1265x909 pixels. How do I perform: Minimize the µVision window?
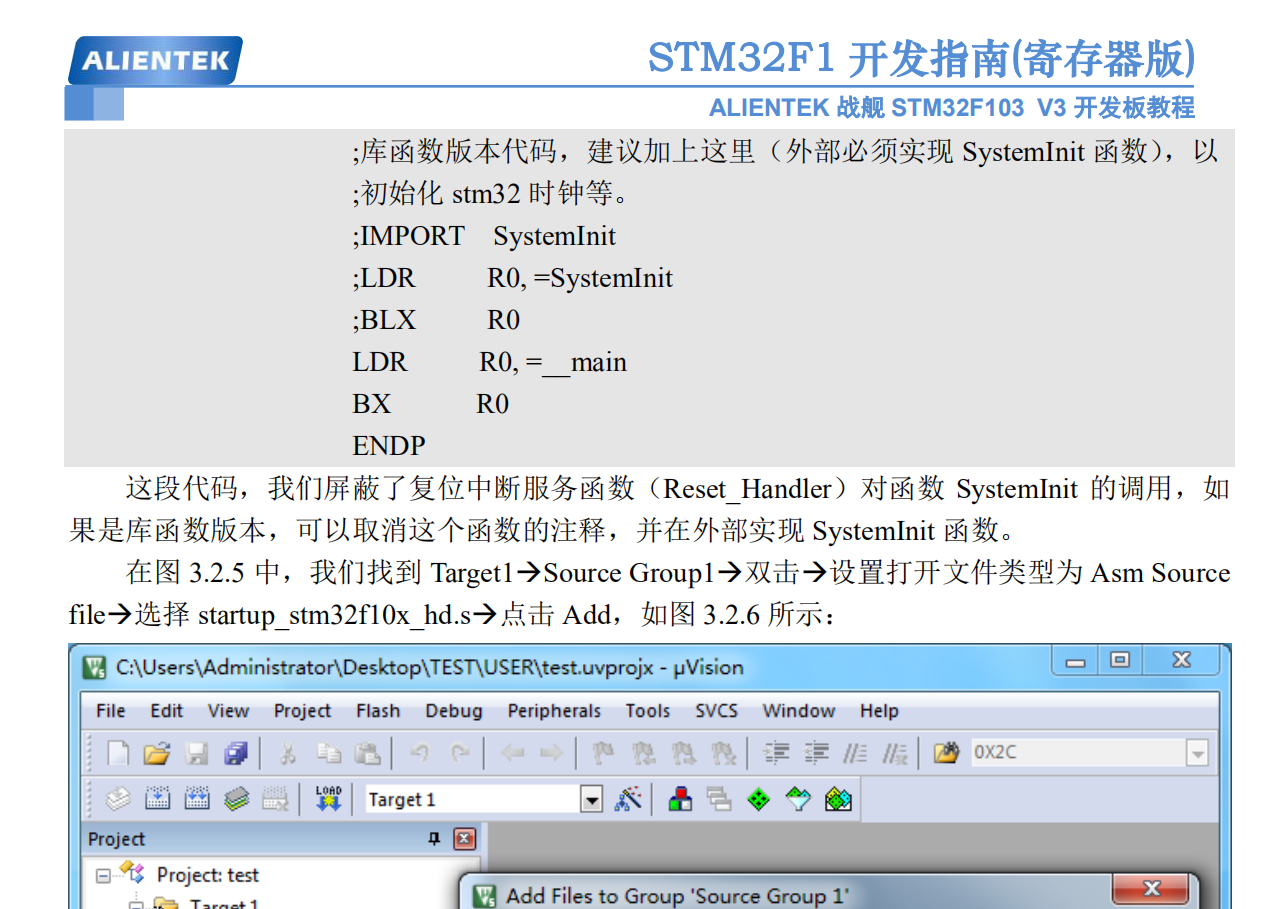tap(1076, 661)
